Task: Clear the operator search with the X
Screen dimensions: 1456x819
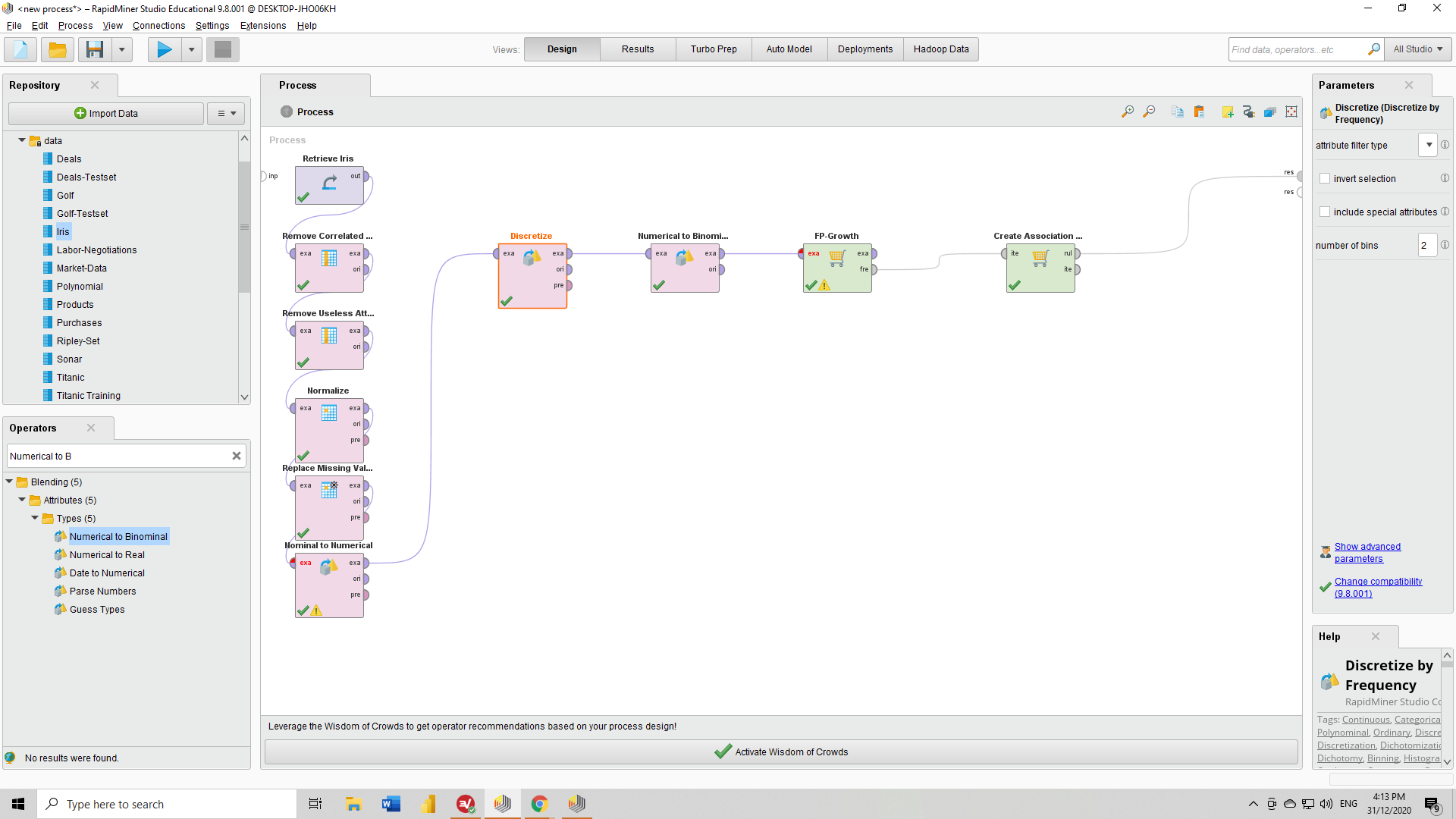Action: (x=237, y=456)
